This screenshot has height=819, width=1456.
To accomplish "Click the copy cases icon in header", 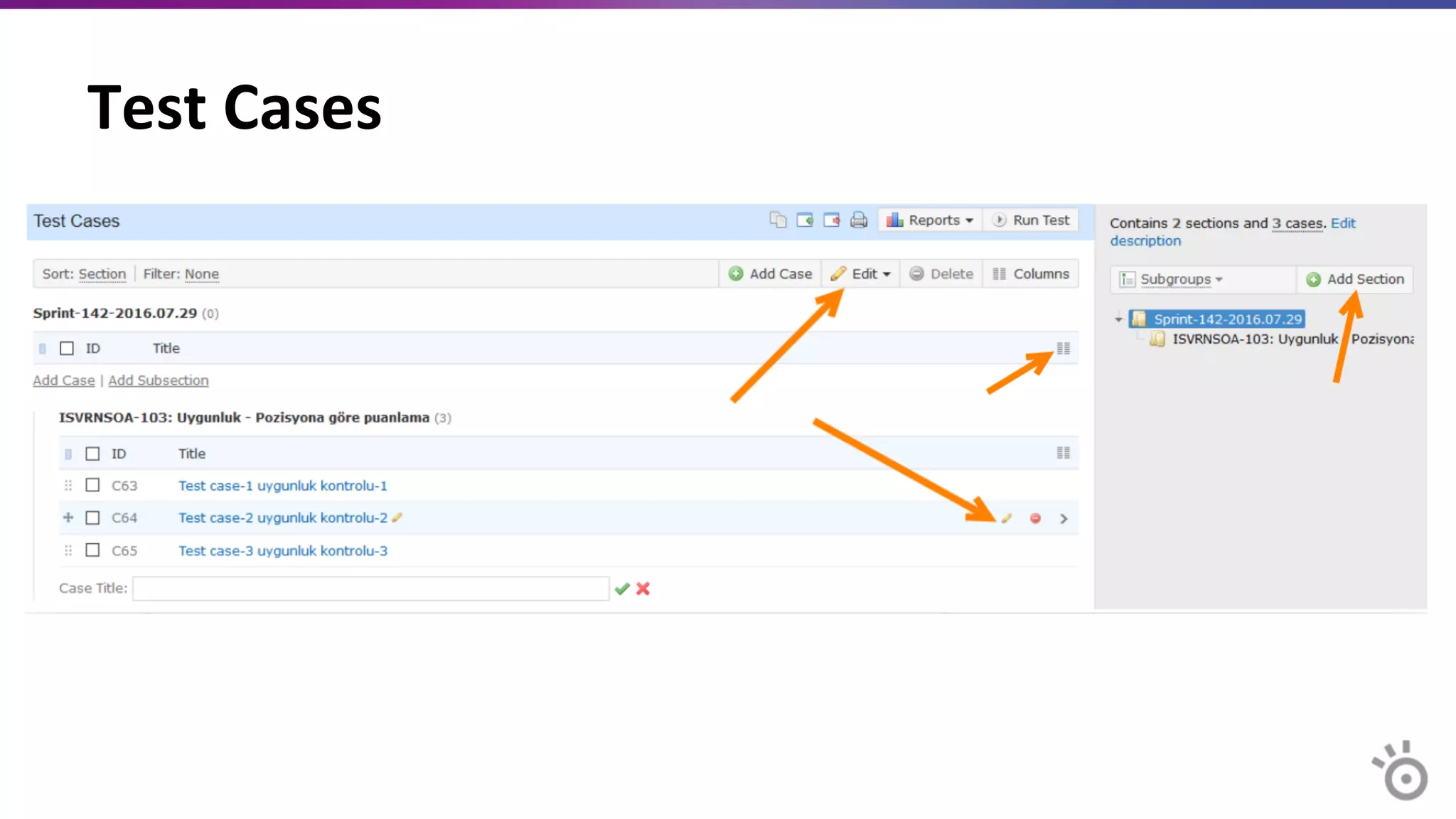I will [x=778, y=220].
